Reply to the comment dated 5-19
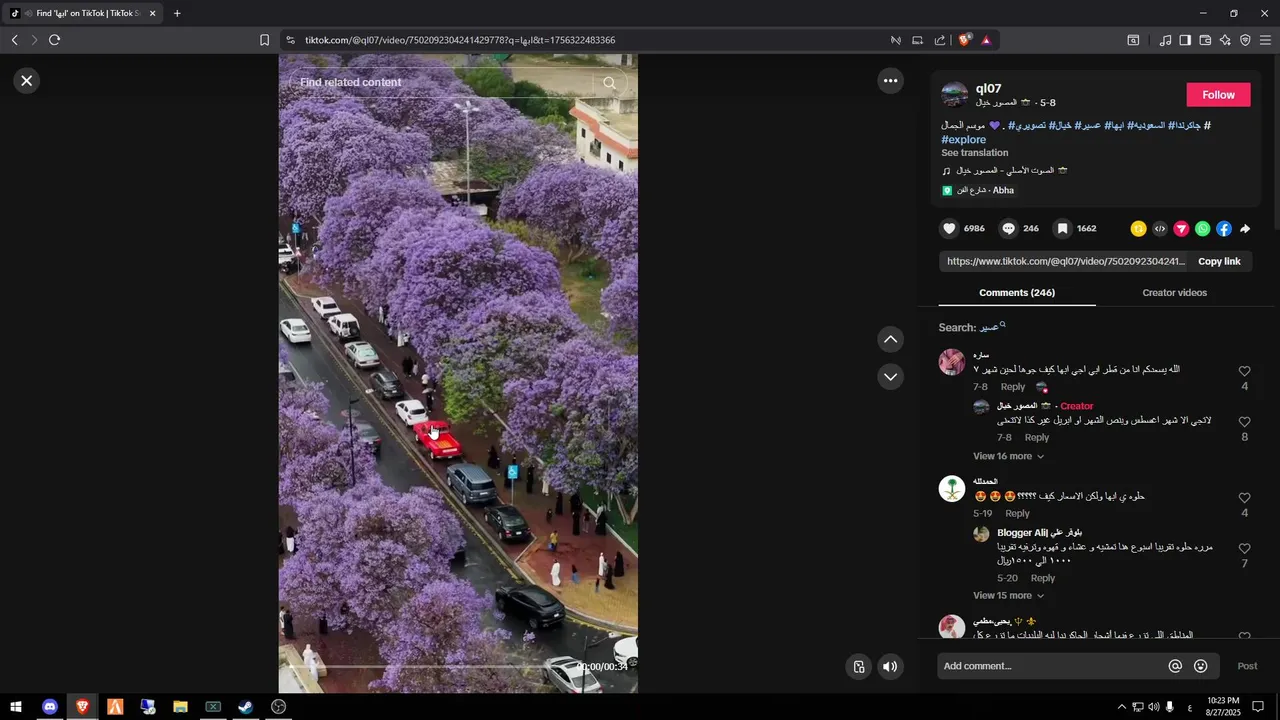This screenshot has width=1280, height=720. 1017,514
